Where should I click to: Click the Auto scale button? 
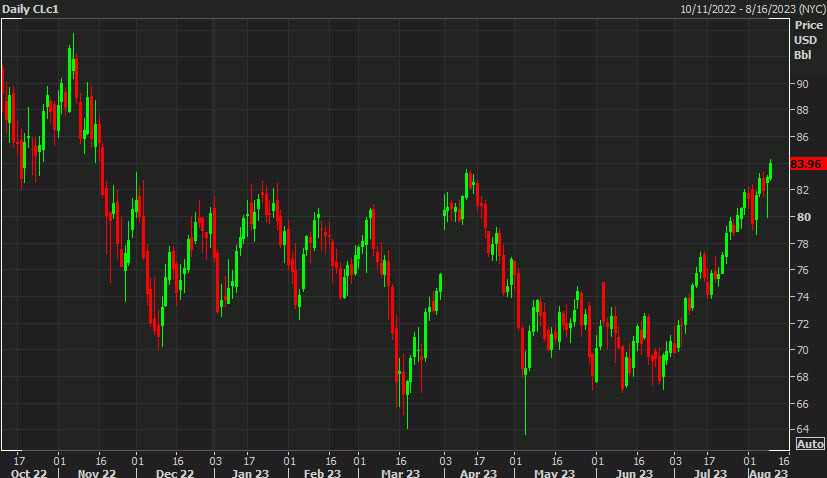(x=810, y=444)
